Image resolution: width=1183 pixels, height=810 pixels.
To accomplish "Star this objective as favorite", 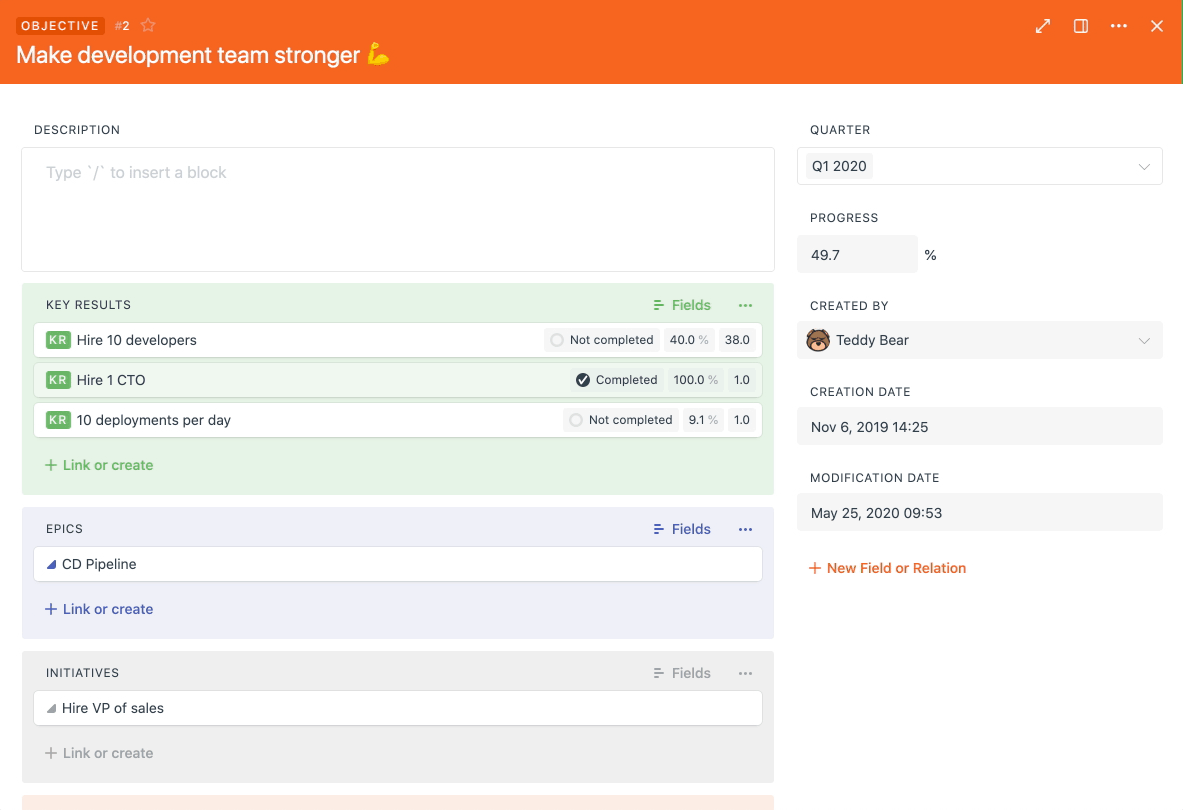I will [148, 26].
